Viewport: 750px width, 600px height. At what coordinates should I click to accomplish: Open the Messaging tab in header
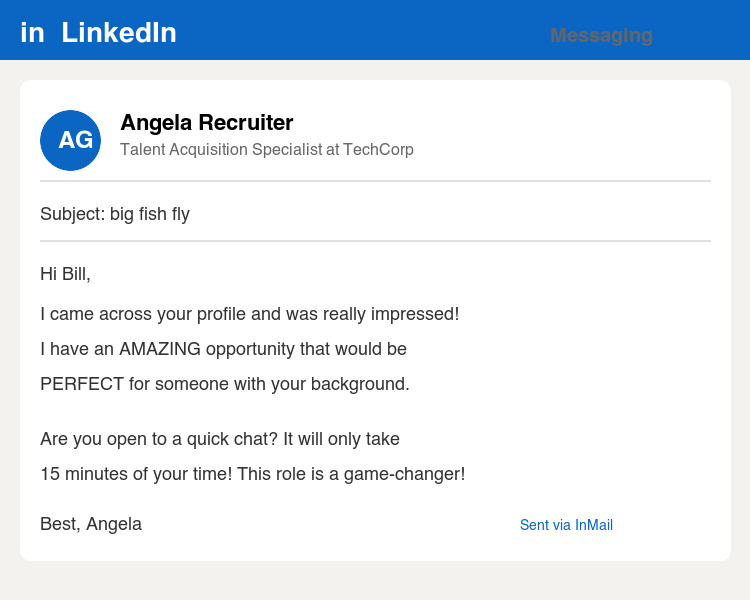pos(601,35)
